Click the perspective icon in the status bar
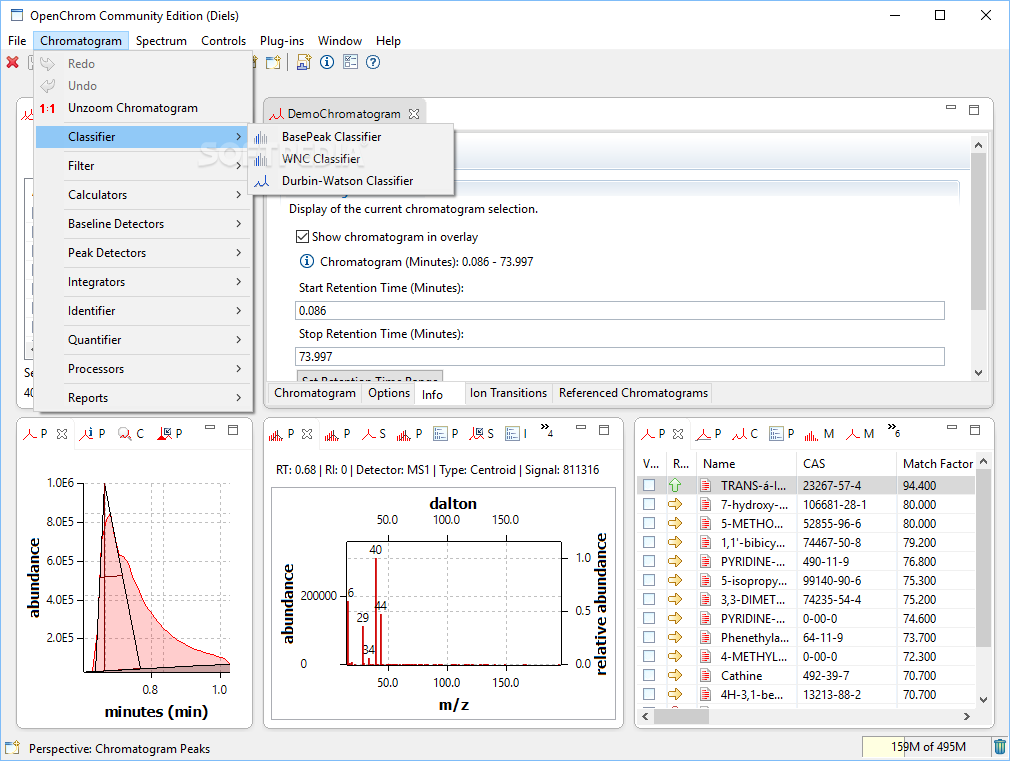This screenshot has width=1010, height=761. [x=12, y=748]
